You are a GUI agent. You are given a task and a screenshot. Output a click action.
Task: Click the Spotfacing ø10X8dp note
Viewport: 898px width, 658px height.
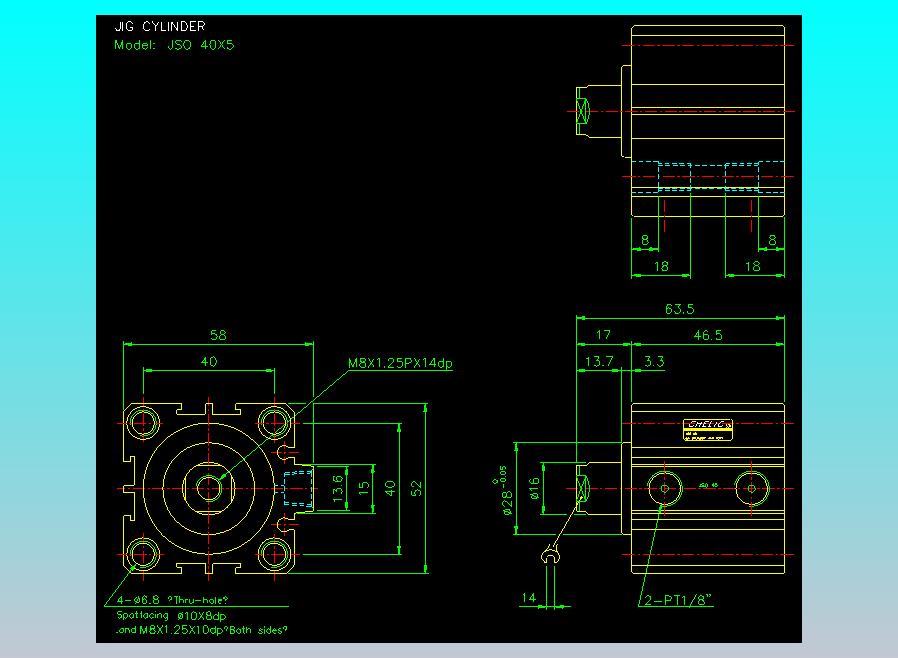pyautogui.click(x=171, y=616)
